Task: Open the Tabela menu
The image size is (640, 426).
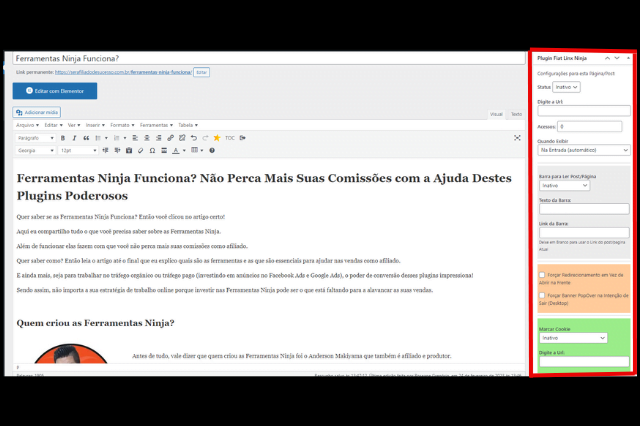Action: [188, 125]
